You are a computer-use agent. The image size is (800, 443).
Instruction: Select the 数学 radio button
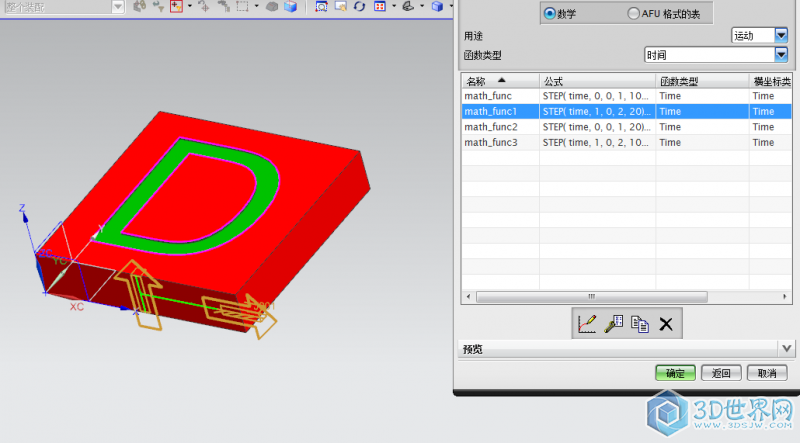(549, 14)
